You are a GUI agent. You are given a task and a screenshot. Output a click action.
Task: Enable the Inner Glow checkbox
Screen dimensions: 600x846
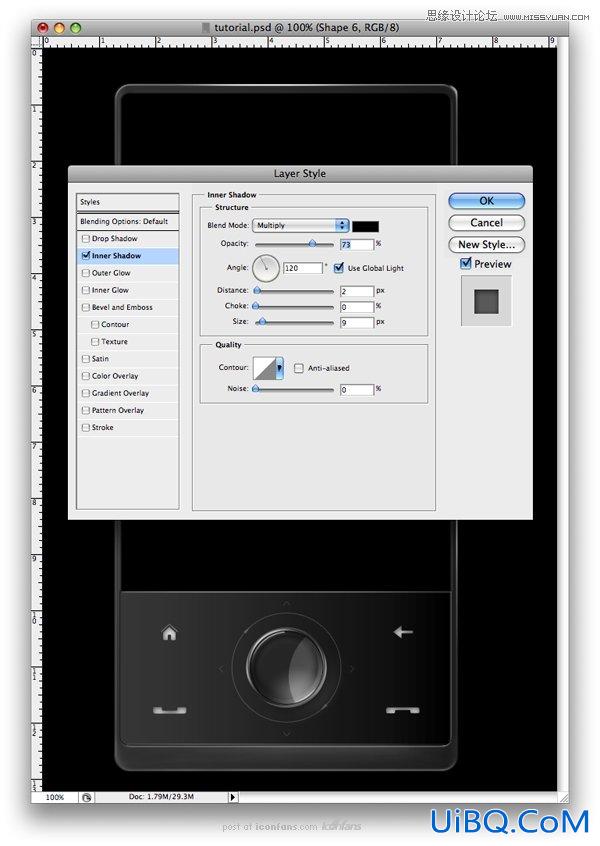pos(86,290)
